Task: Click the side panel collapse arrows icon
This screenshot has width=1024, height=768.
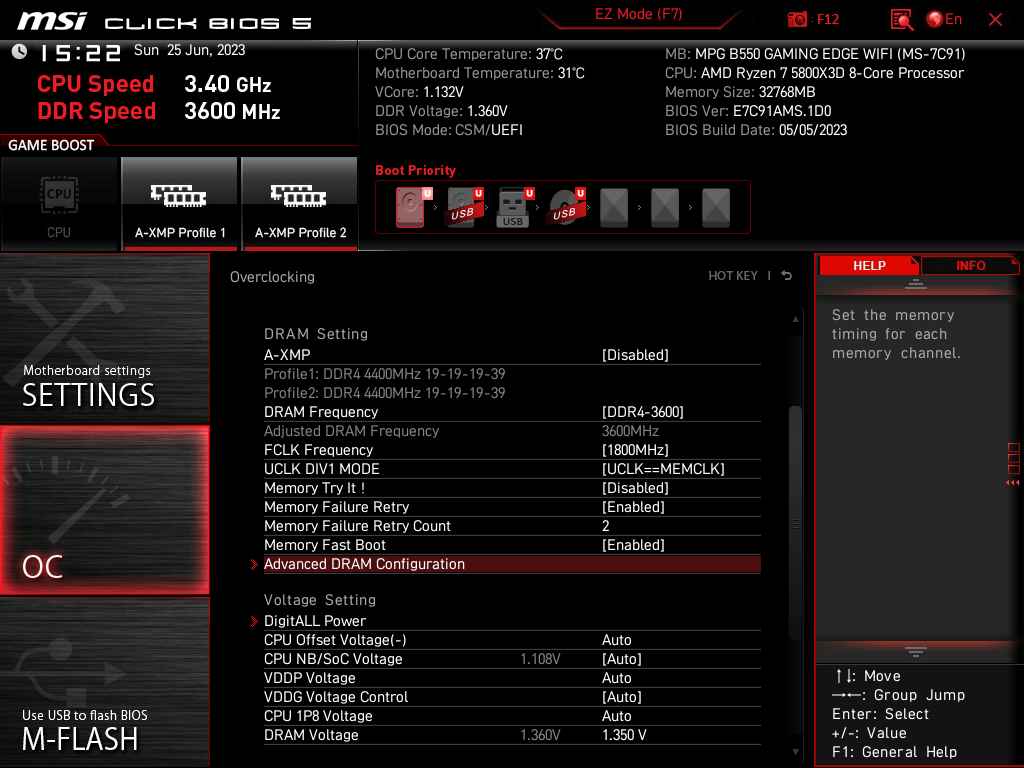Action: click(1013, 483)
